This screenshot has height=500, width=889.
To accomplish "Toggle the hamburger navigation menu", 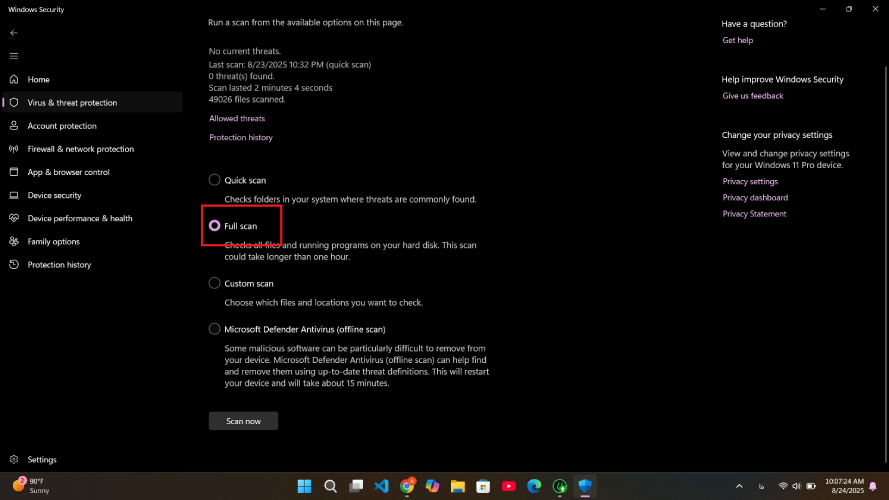I will click(x=14, y=56).
